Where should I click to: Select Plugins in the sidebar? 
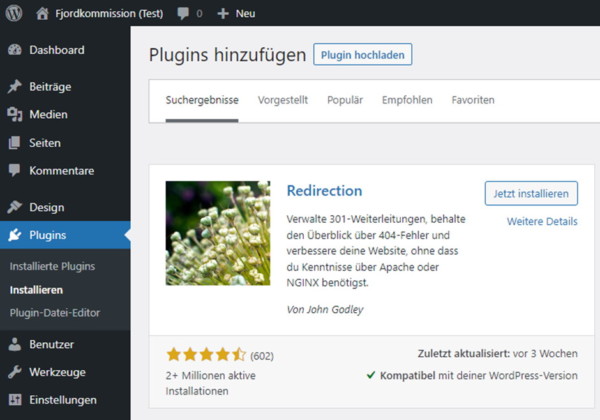pyautogui.click(x=65, y=235)
